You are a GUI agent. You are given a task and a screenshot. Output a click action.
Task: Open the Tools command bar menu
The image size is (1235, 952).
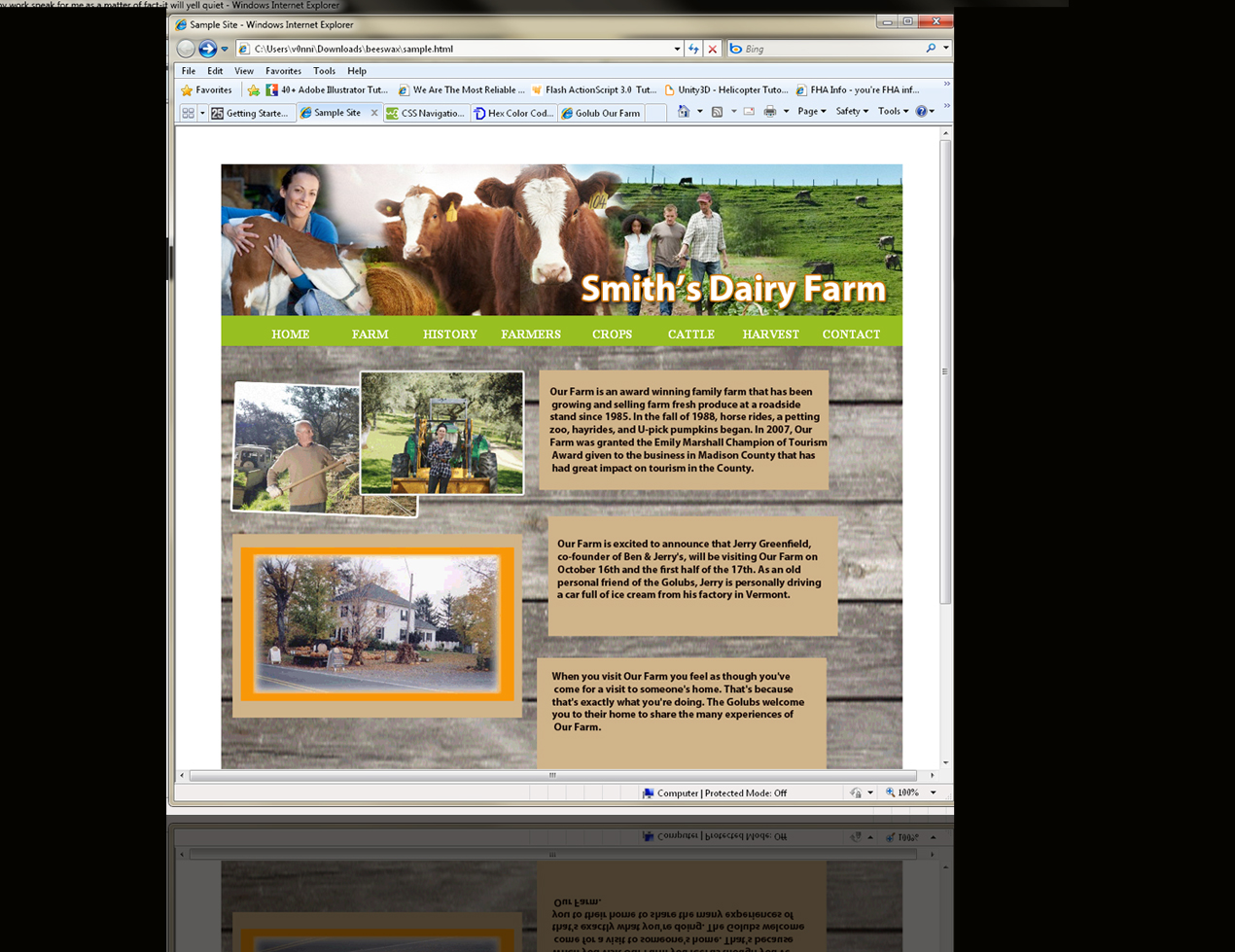[x=893, y=112]
